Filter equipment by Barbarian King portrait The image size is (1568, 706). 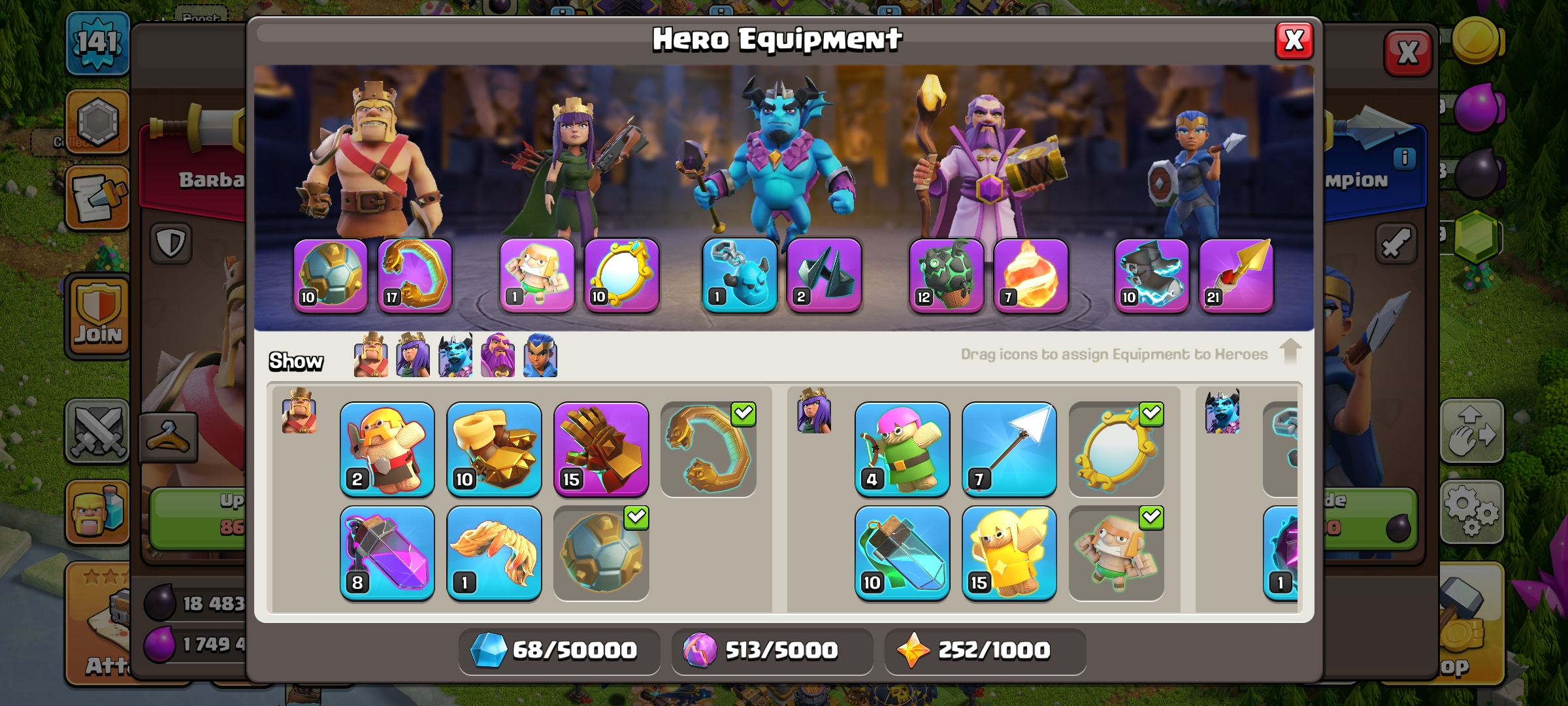[x=370, y=356]
